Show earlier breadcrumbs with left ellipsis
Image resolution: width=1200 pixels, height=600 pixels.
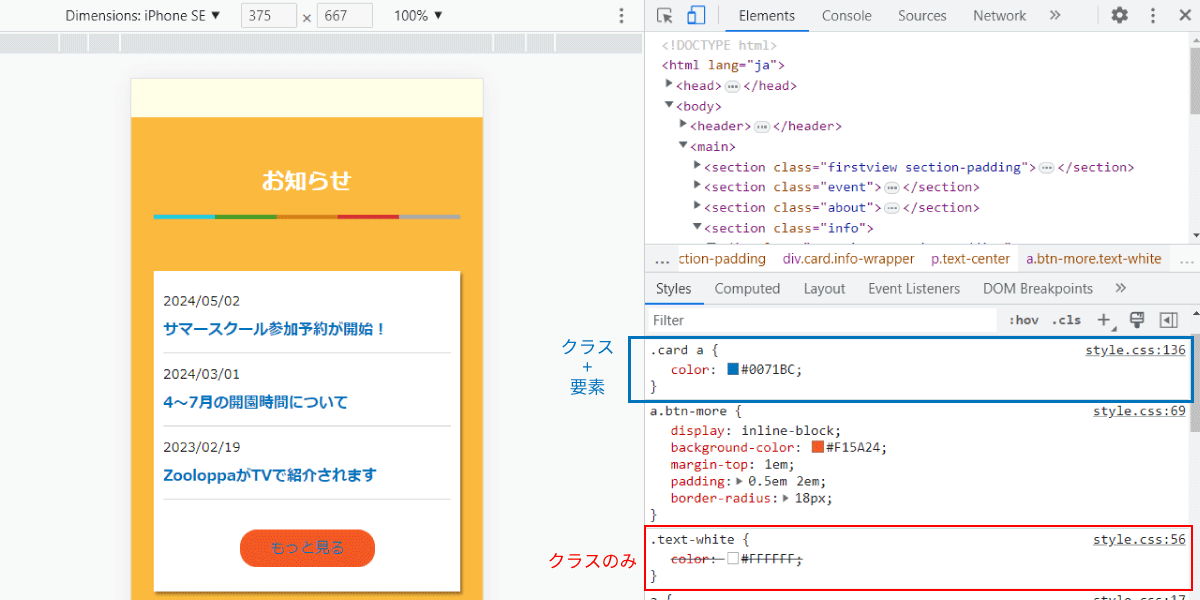(662, 259)
